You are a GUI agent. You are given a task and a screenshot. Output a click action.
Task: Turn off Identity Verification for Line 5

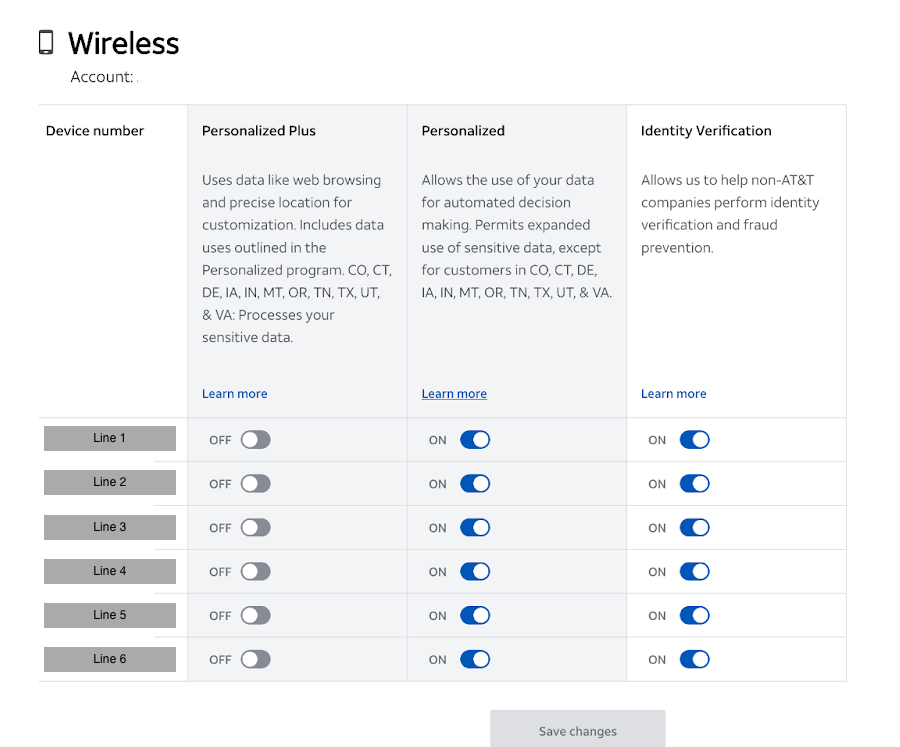[x=694, y=615]
